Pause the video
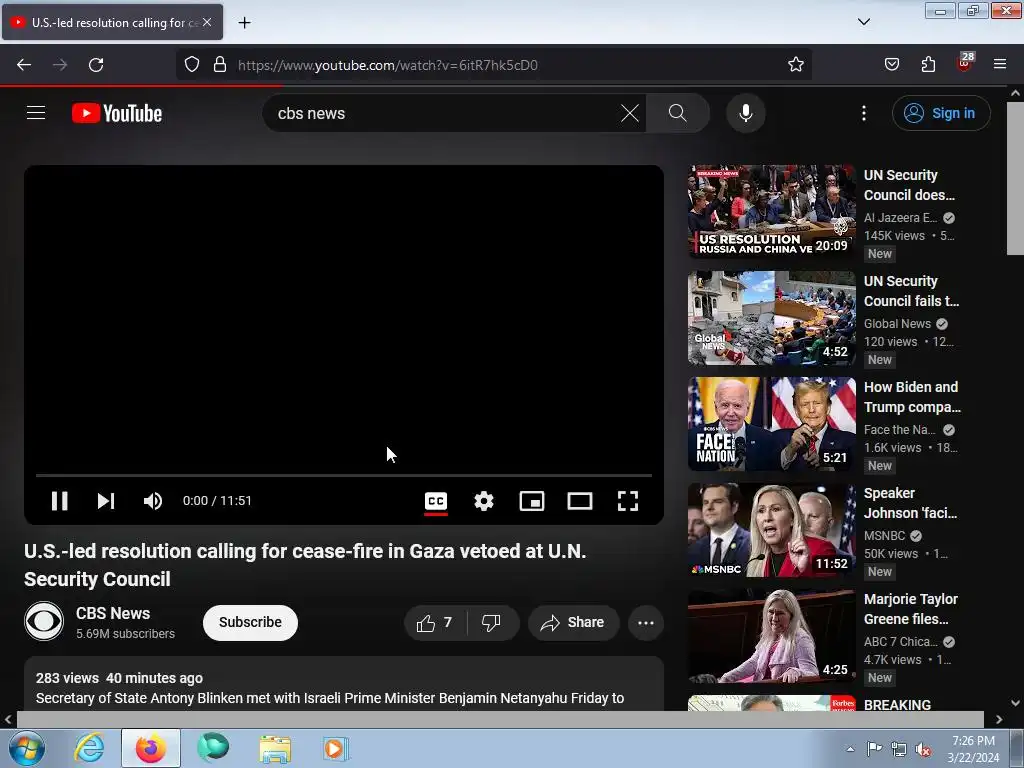 coord(59,501)
